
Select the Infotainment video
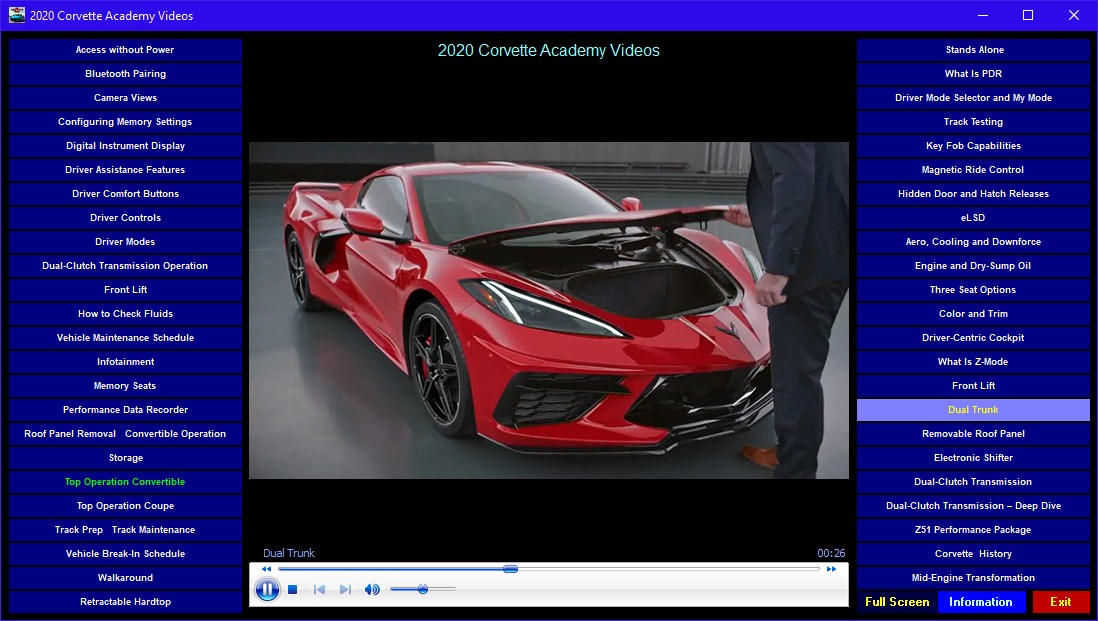coord(125,362)
